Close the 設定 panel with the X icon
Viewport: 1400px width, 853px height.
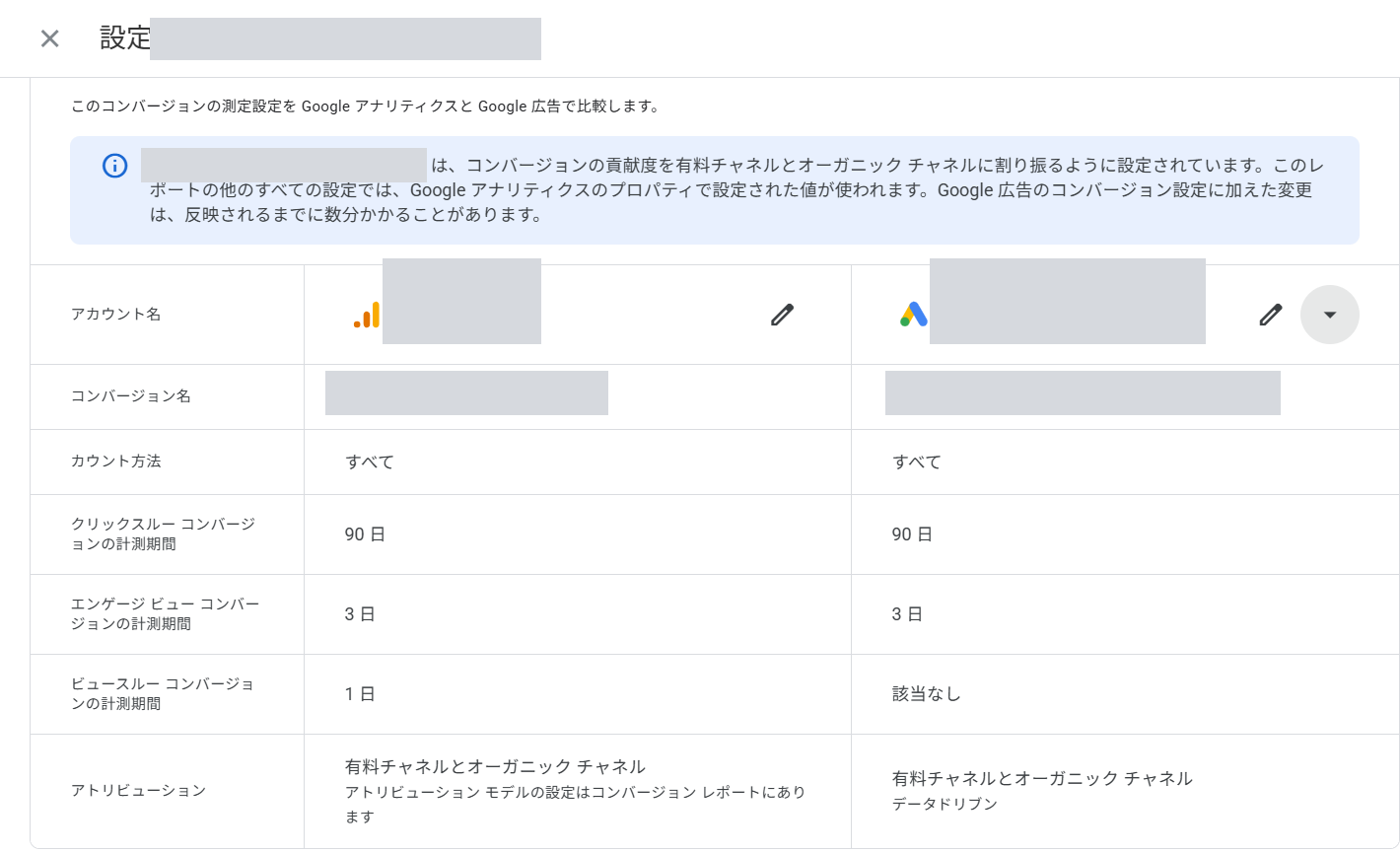(49, 38)
